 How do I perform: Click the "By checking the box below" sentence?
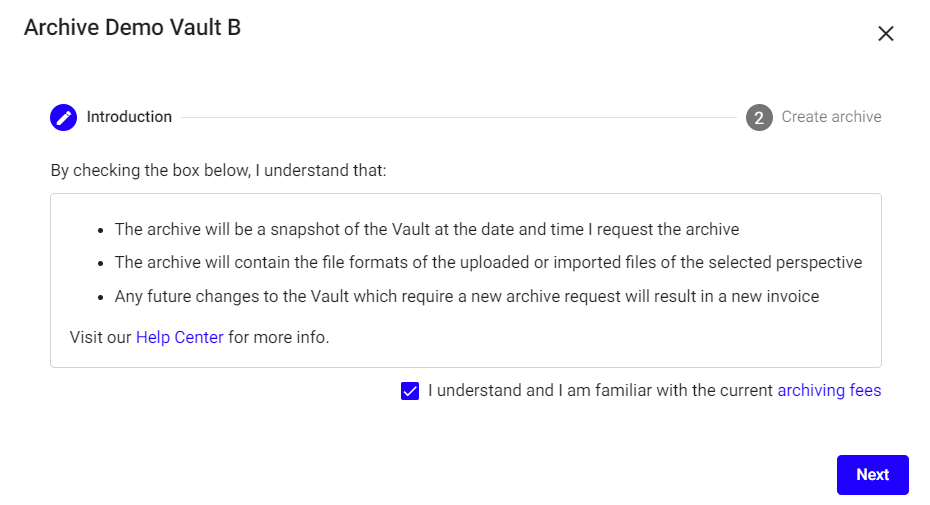[x=218, y=170]
